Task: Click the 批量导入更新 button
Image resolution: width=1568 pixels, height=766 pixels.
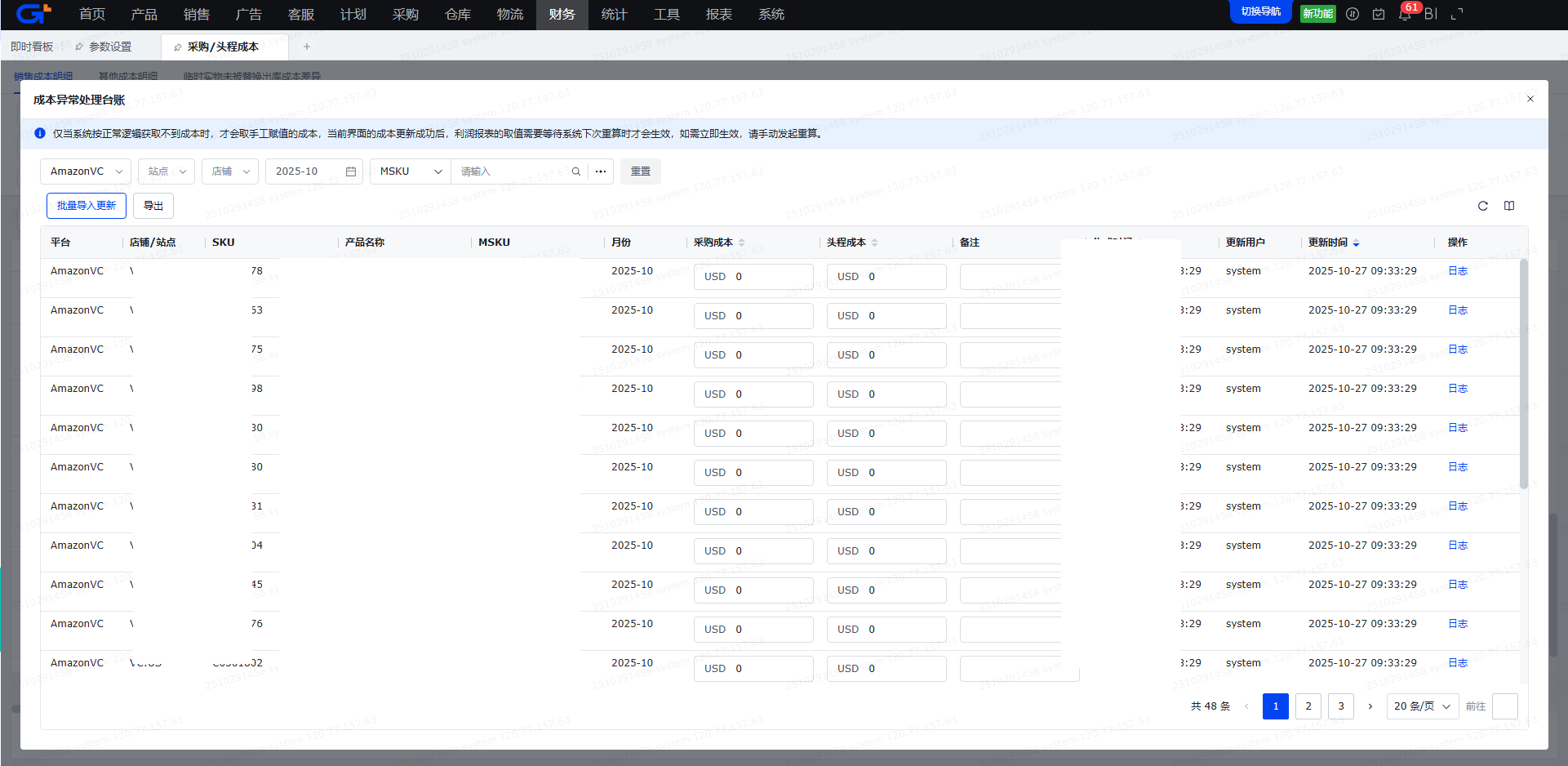Action: [87, 206]
